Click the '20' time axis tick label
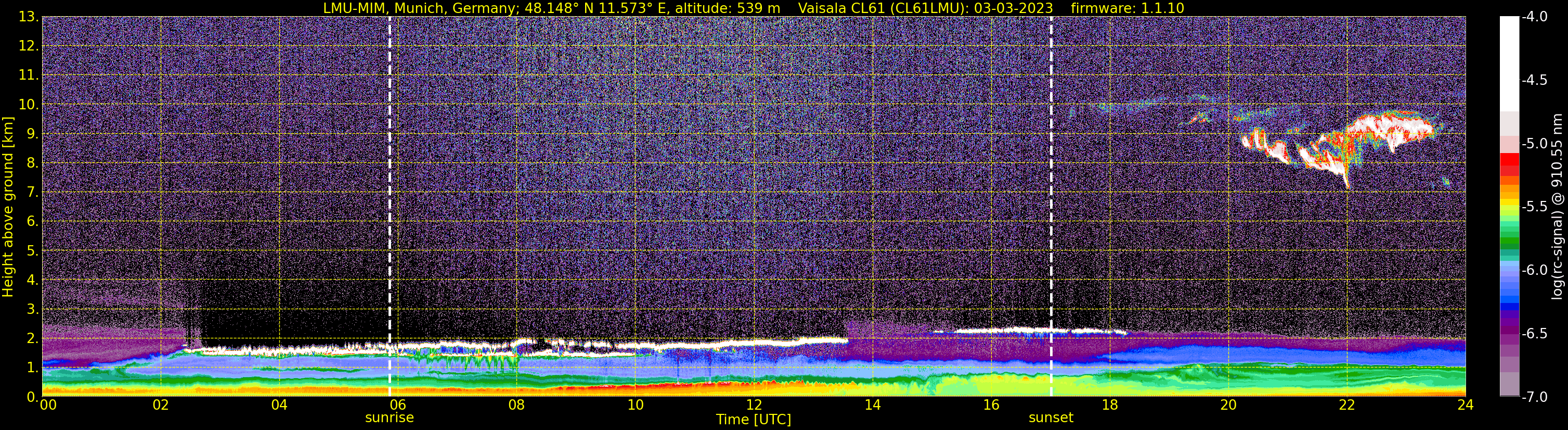Image resolution: width=1568 pixels, height=430 pixels. tap(1229, 405)
